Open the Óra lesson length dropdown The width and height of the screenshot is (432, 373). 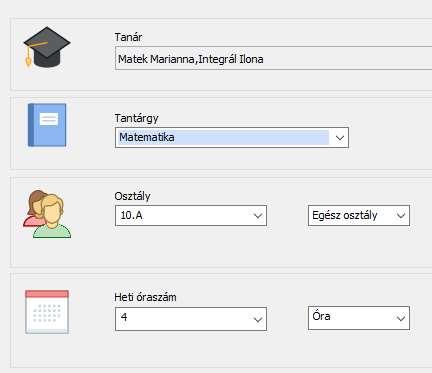[x=359, y=318]
